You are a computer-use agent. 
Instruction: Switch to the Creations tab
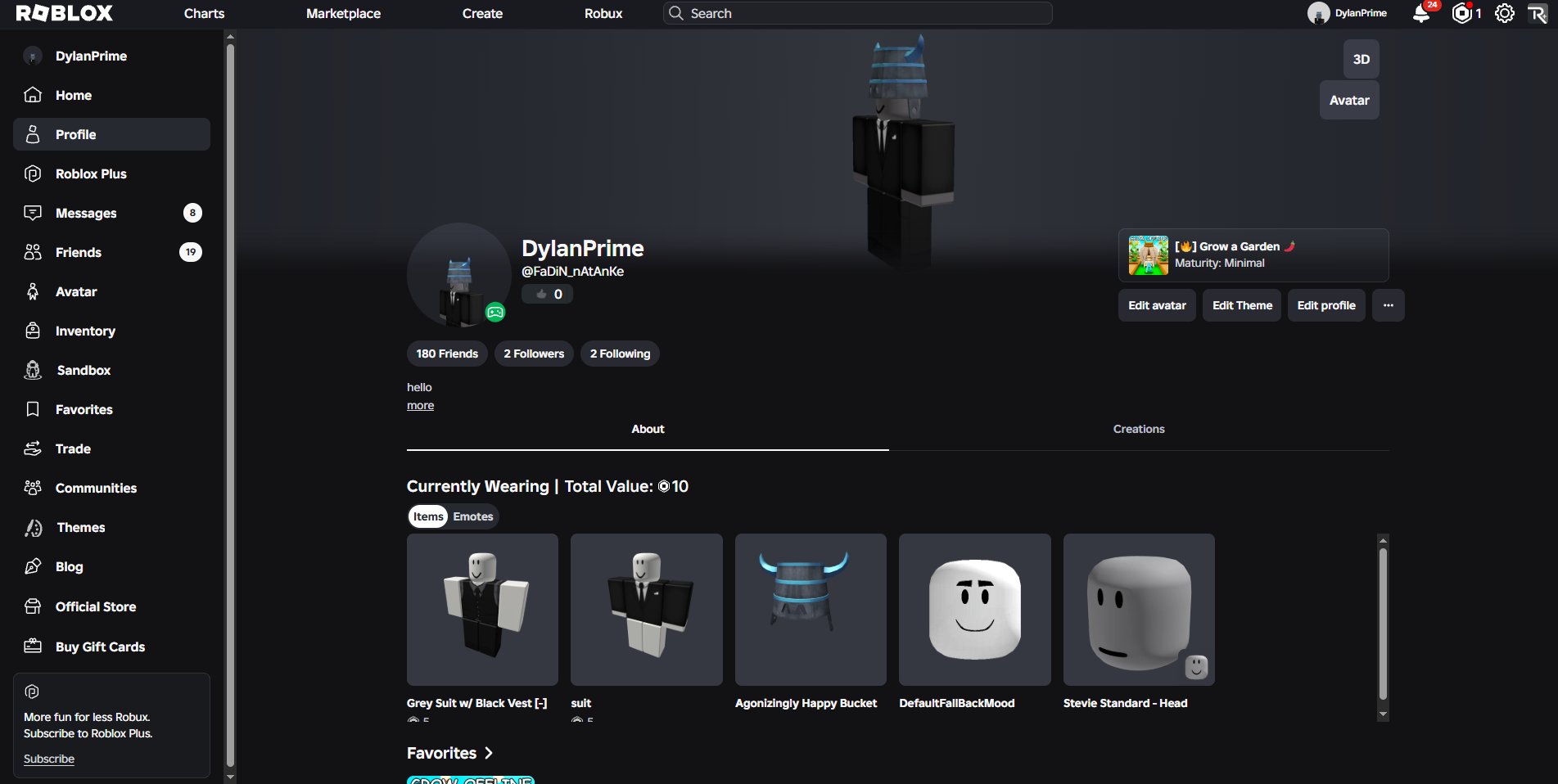pyautogui.click(x=1139, y=429)
